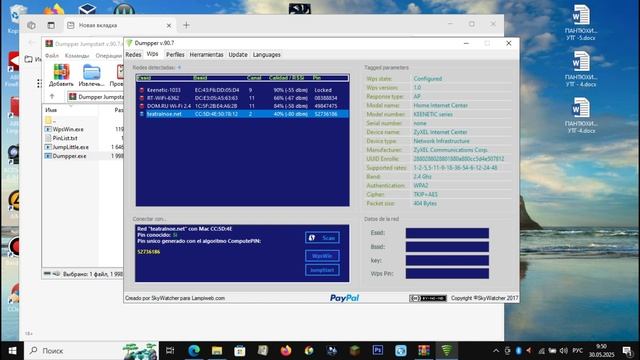Click the Bluetooth icon in system tray

(518, 351)
